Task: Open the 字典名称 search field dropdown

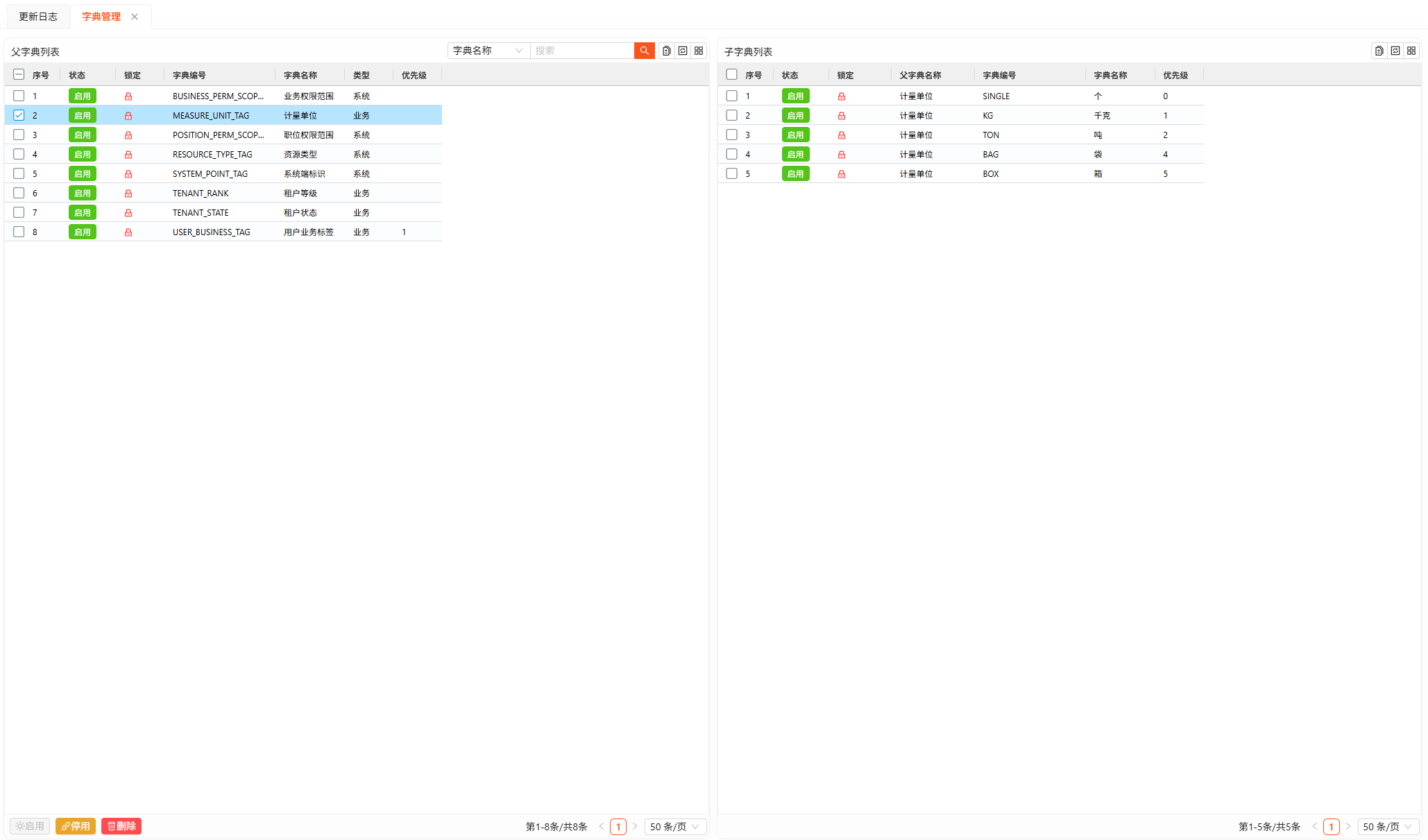Action: coord(488,51)
